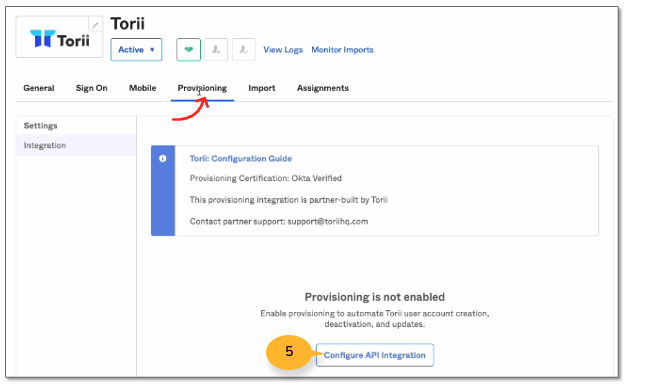Click the Settings sidebar heading

(40, 126)
